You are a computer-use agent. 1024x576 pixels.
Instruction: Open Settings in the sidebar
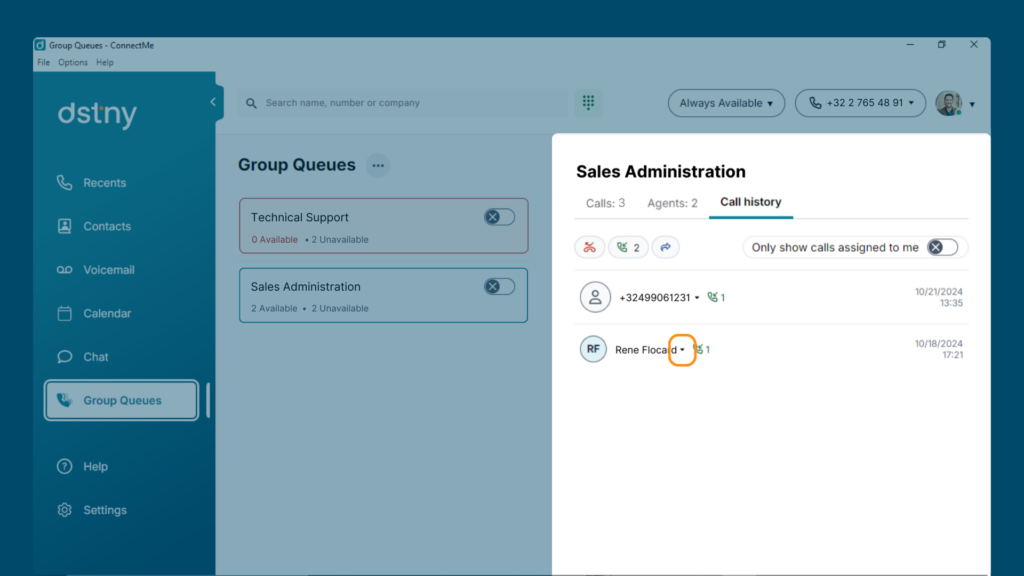pyautogui.click(x=92, y=510)
